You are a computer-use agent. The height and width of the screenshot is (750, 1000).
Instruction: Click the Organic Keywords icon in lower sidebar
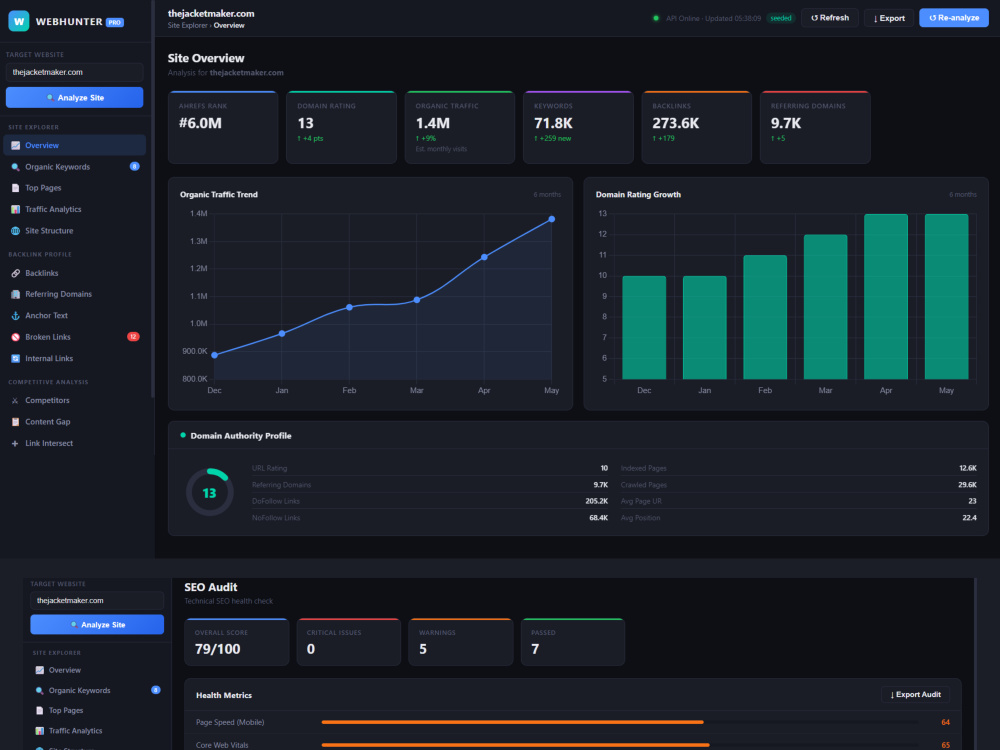click(x=40, y=691)
